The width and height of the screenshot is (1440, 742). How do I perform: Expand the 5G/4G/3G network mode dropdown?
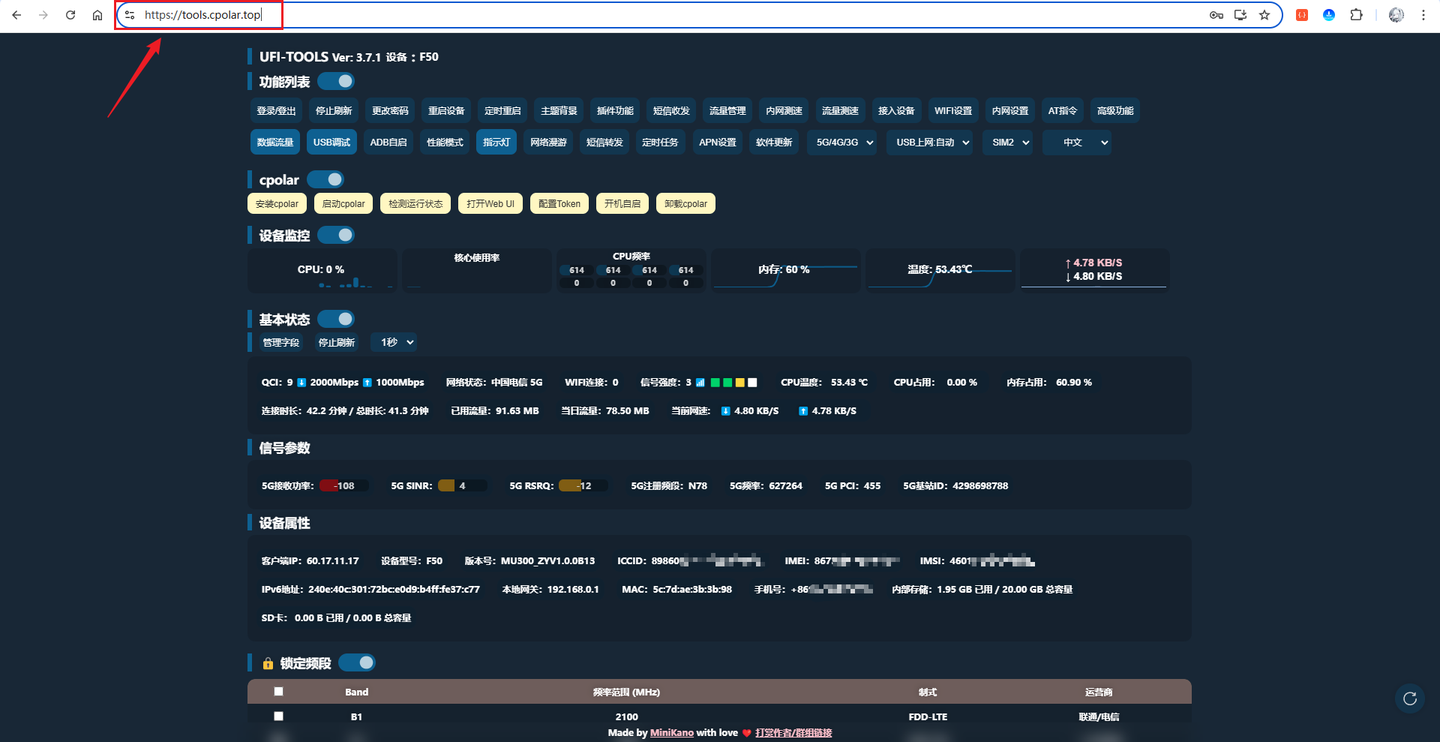pyautogui.click(x=842, y=142)
